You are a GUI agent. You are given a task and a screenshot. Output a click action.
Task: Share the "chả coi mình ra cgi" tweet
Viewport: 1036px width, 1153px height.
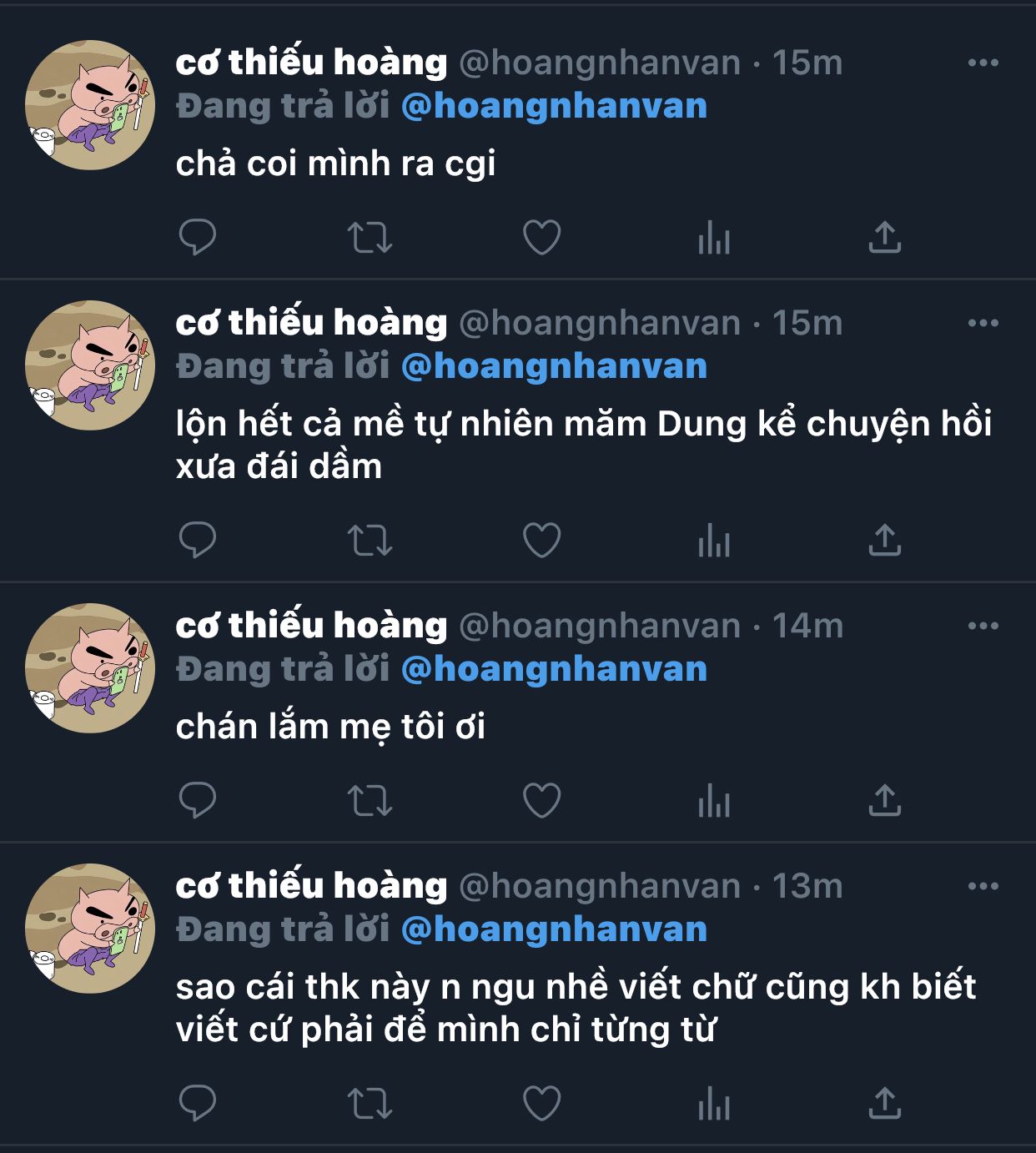point(885,238)
